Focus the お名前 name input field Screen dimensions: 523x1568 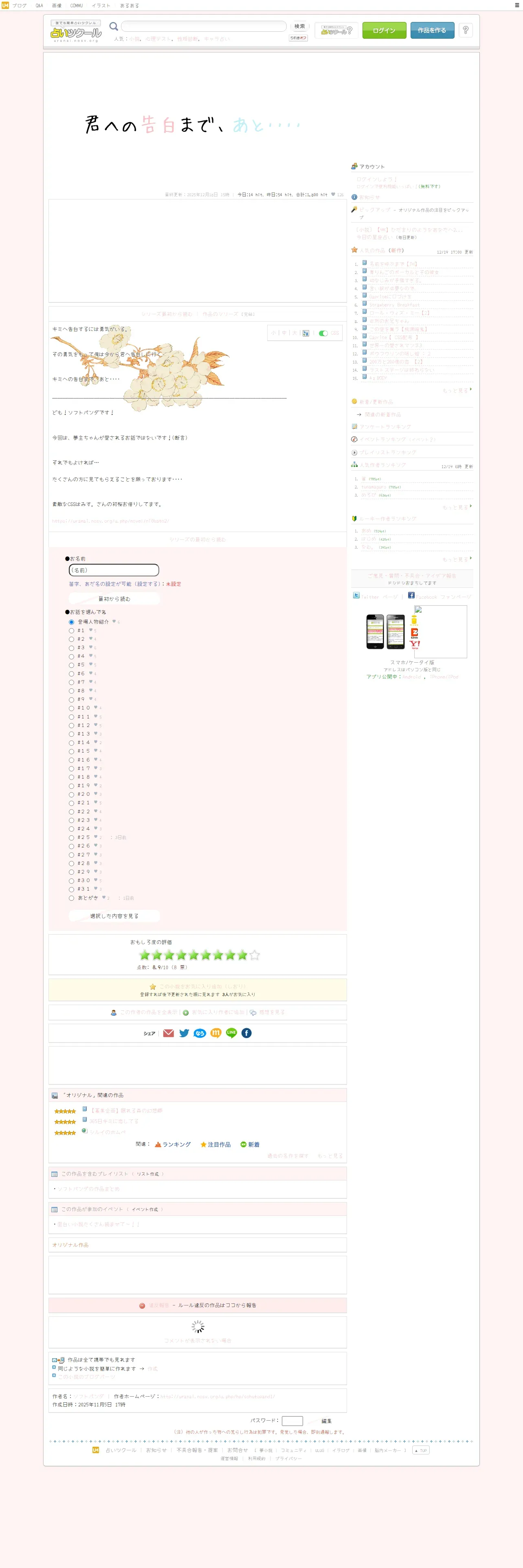coord(114,570)
